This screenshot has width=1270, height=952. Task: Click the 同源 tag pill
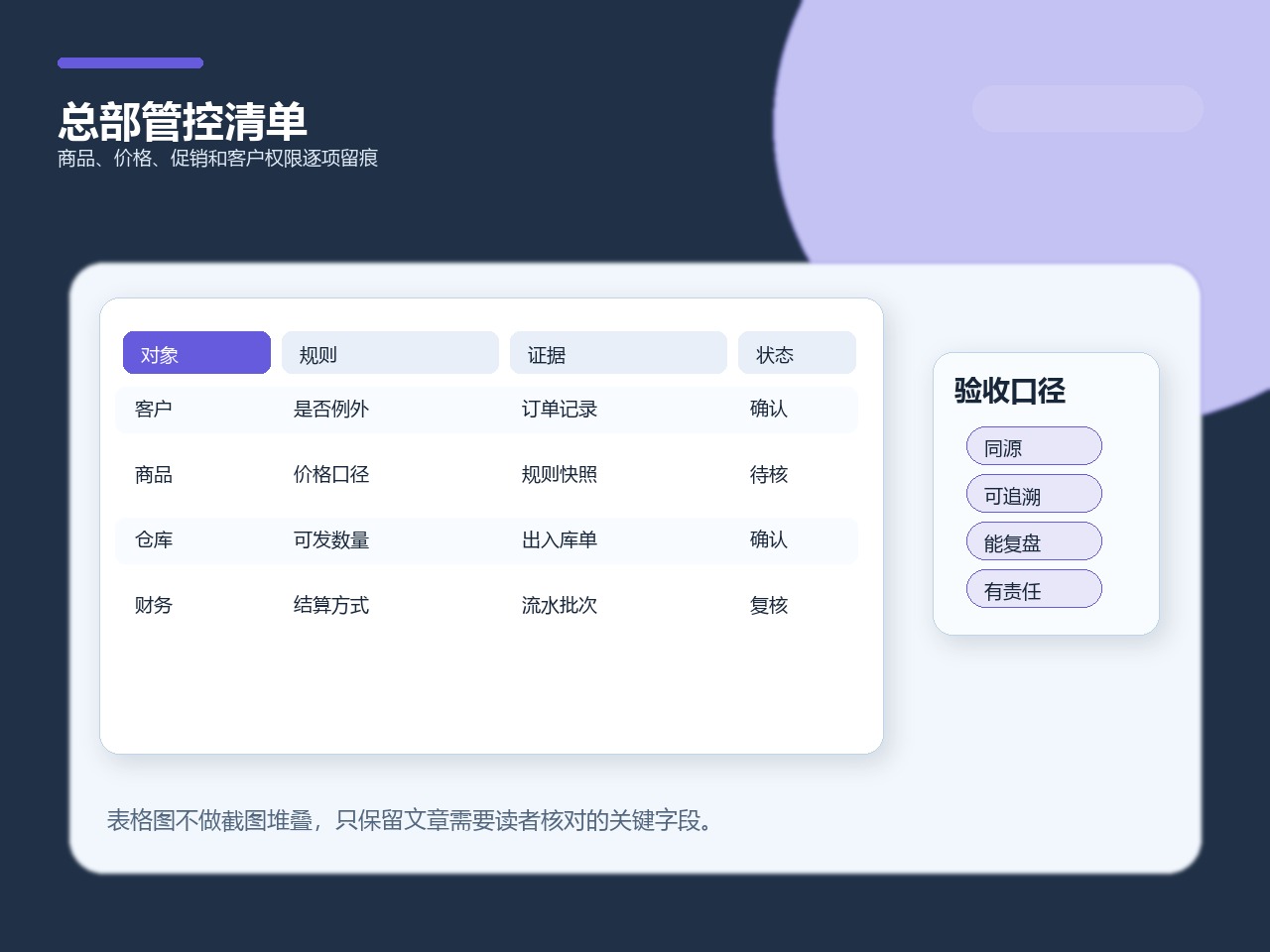[1034, 446]
